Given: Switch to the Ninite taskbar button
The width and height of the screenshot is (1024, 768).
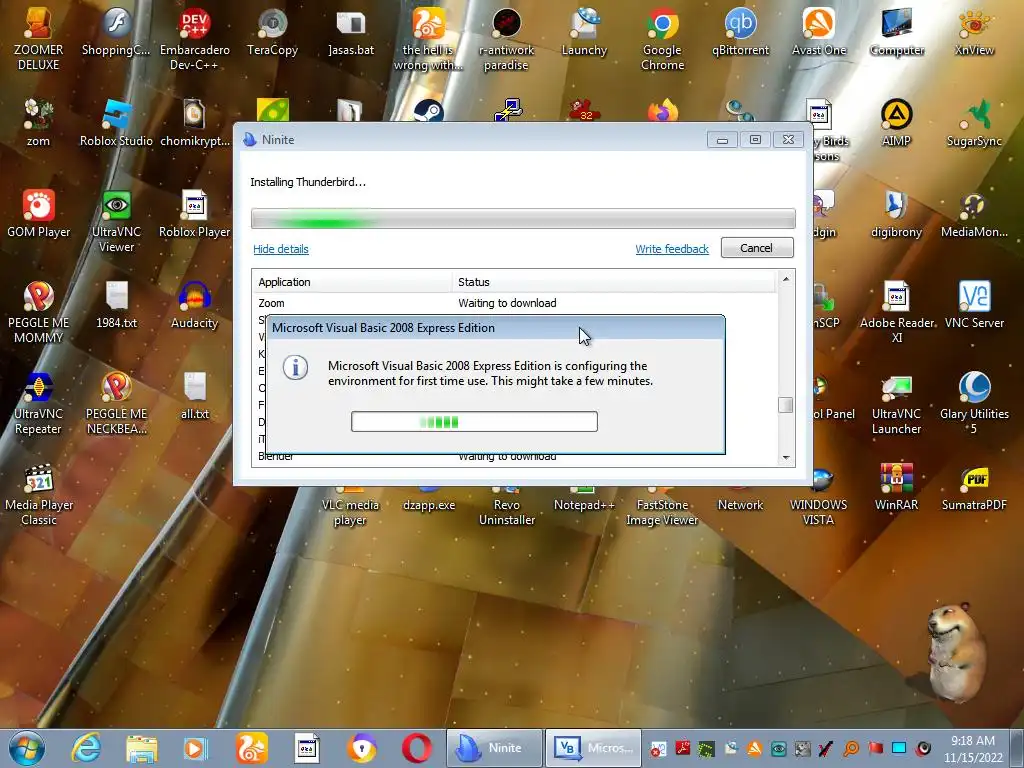Looking at the screenshot, I should coord(494,748).
